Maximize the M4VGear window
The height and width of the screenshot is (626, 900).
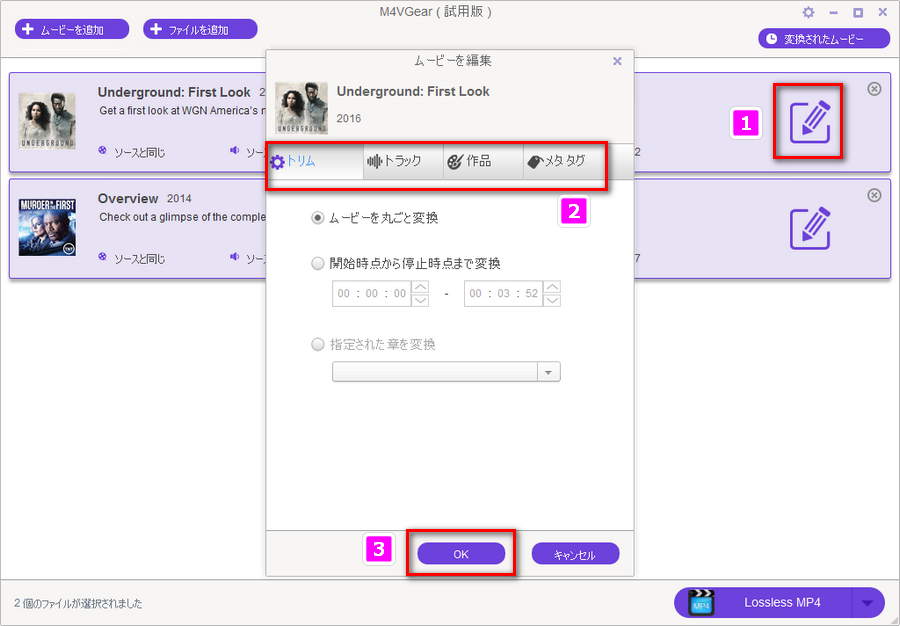858,12
